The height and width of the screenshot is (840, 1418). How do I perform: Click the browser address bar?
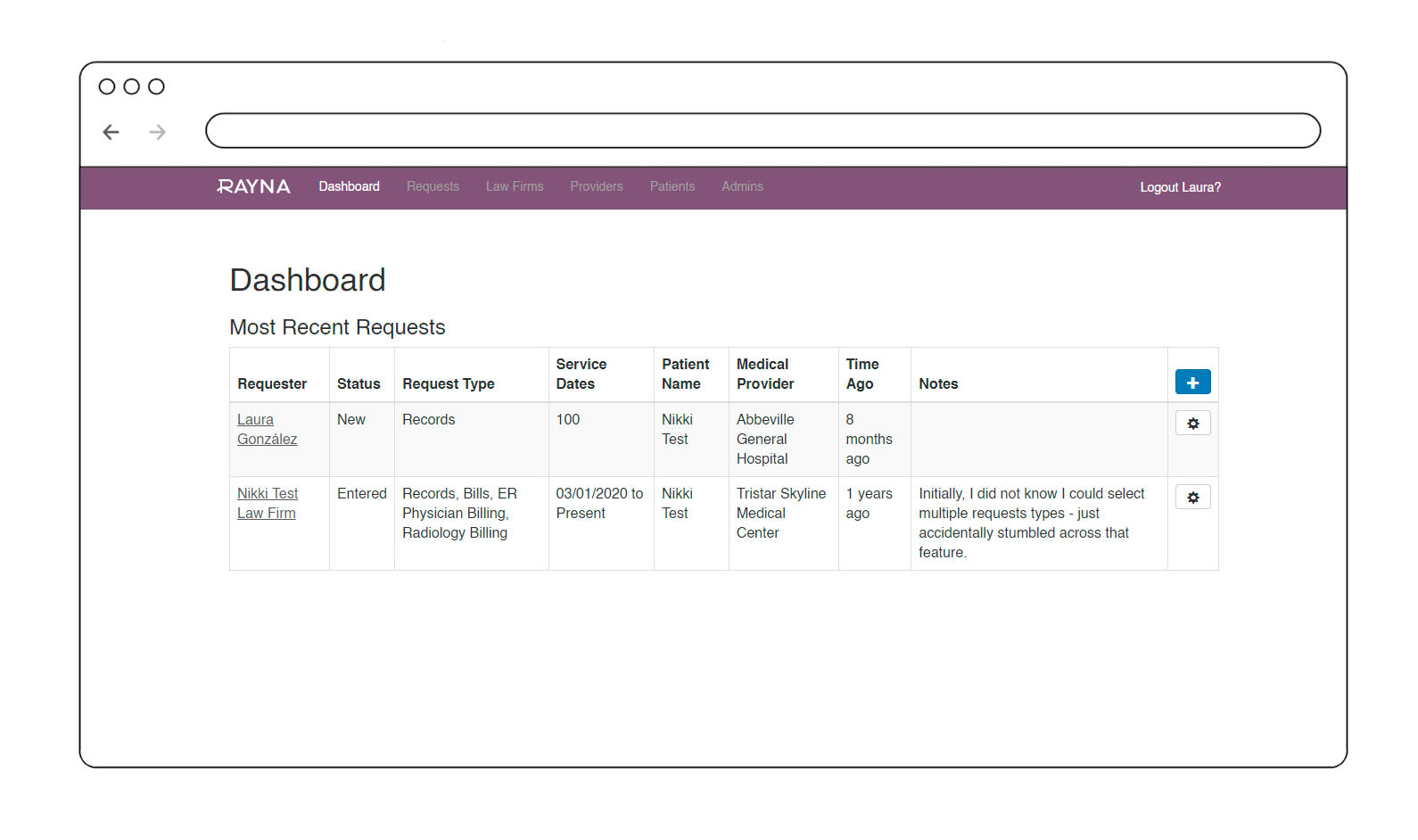763,130
